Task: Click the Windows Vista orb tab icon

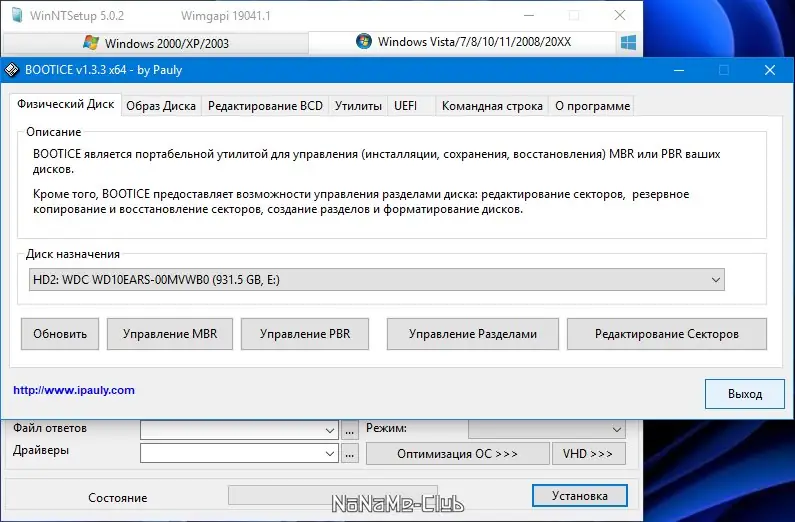Action: pyautogui.click(x=364, y=41)
